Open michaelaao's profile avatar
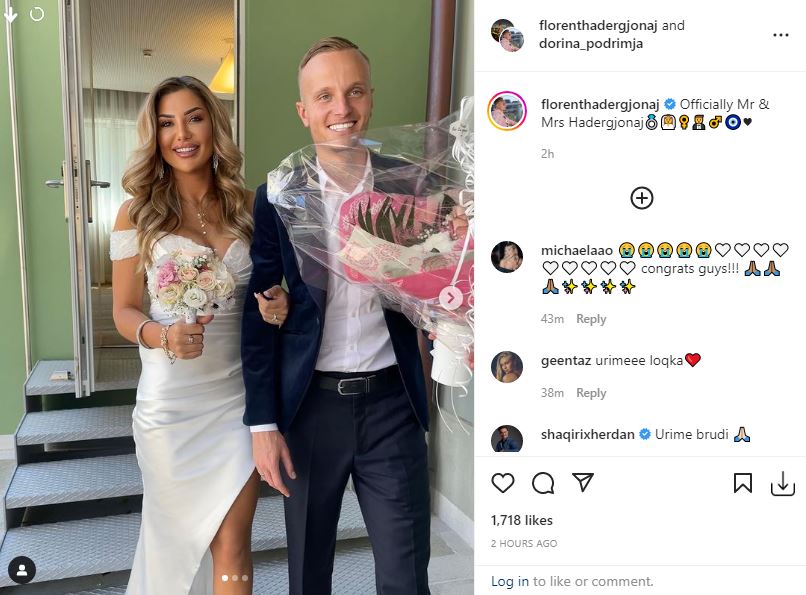The width and height of the screenshot is (806, 595). (x=507, y=256)
